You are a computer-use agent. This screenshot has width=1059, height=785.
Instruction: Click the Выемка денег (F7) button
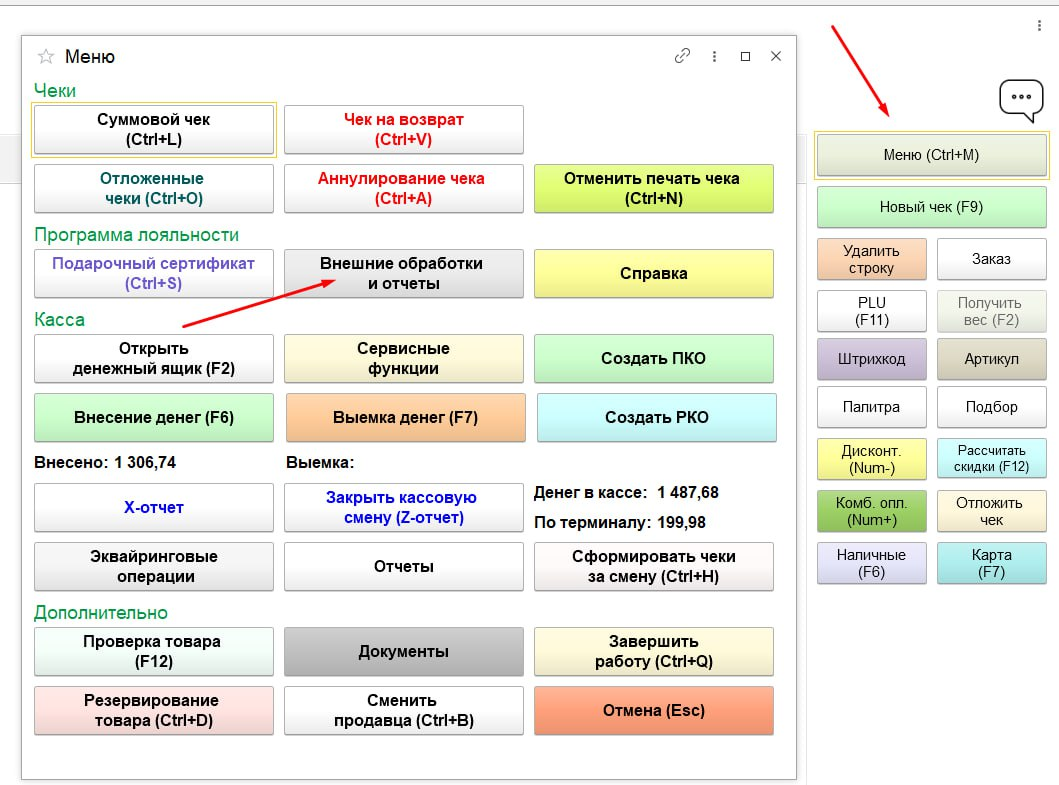click(x=405, y=418)
